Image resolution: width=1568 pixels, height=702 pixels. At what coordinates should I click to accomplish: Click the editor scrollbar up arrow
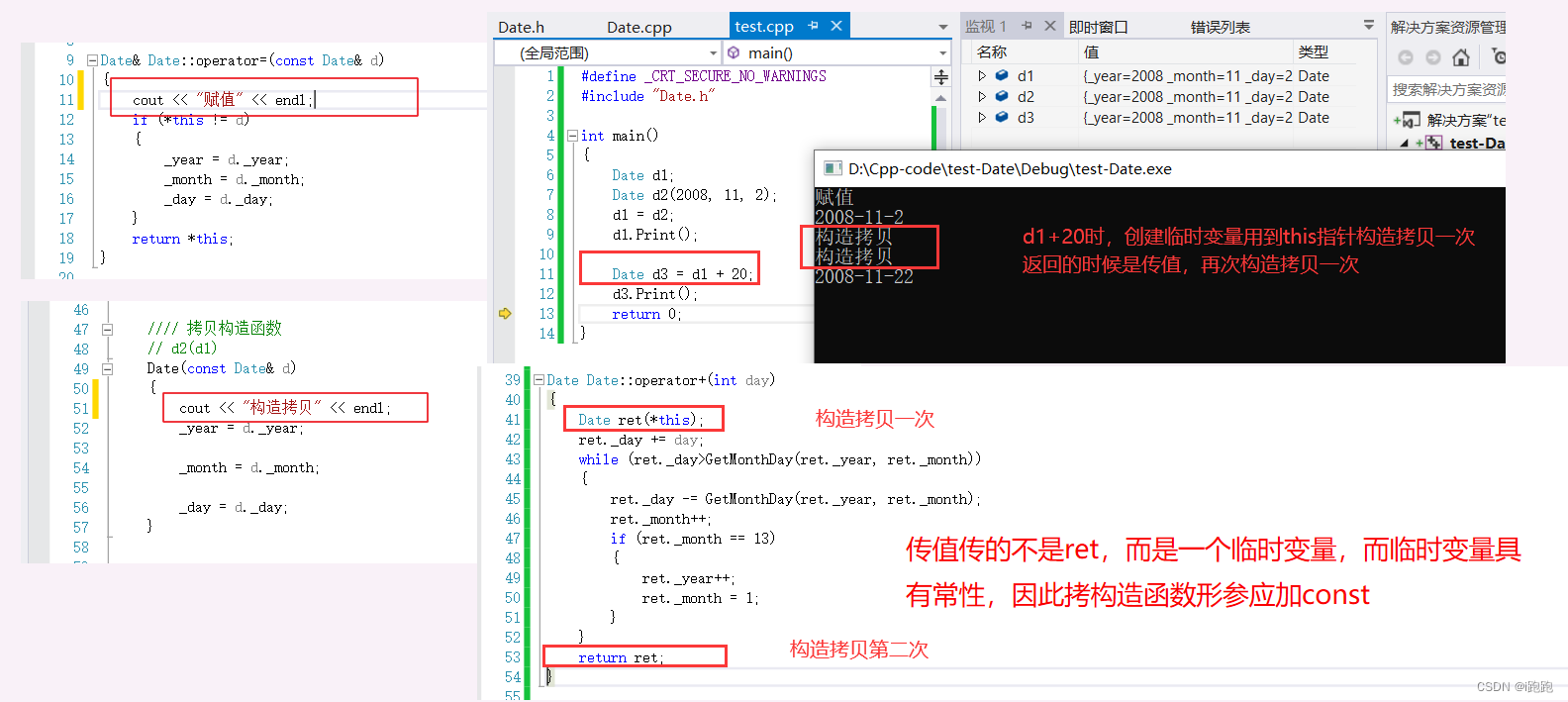[x=940, y=98]
